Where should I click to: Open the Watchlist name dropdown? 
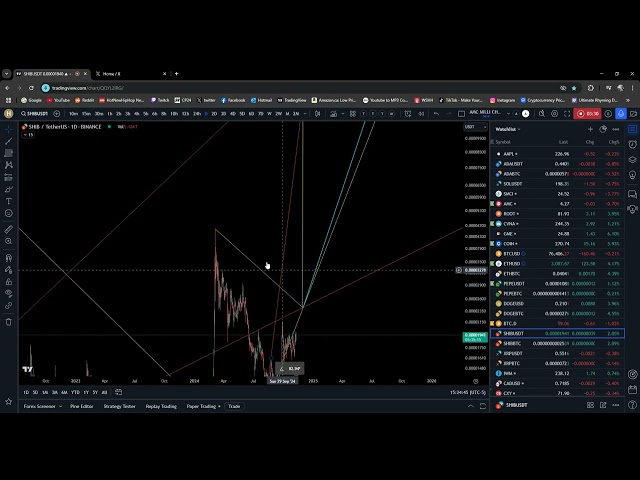coord(506,129)
